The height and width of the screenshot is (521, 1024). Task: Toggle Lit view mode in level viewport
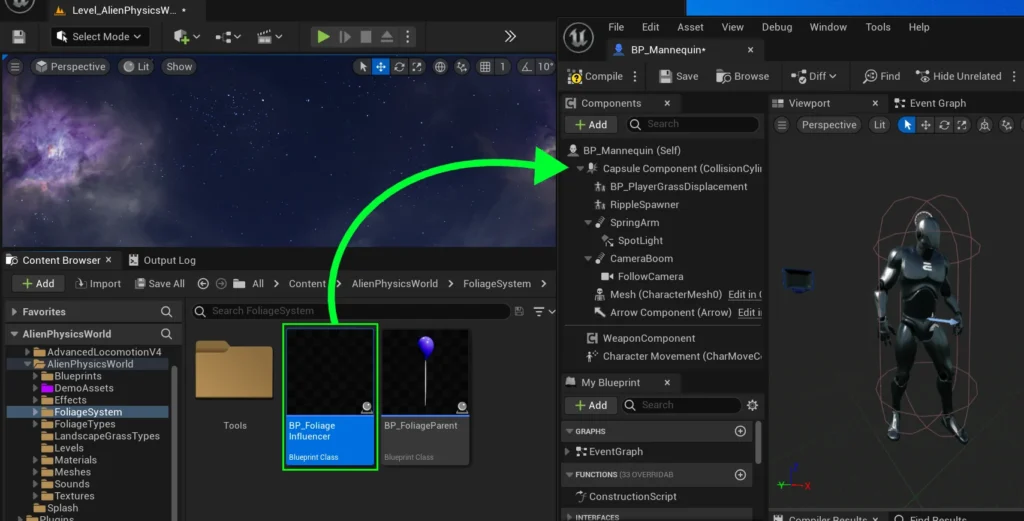click(136, 67)
